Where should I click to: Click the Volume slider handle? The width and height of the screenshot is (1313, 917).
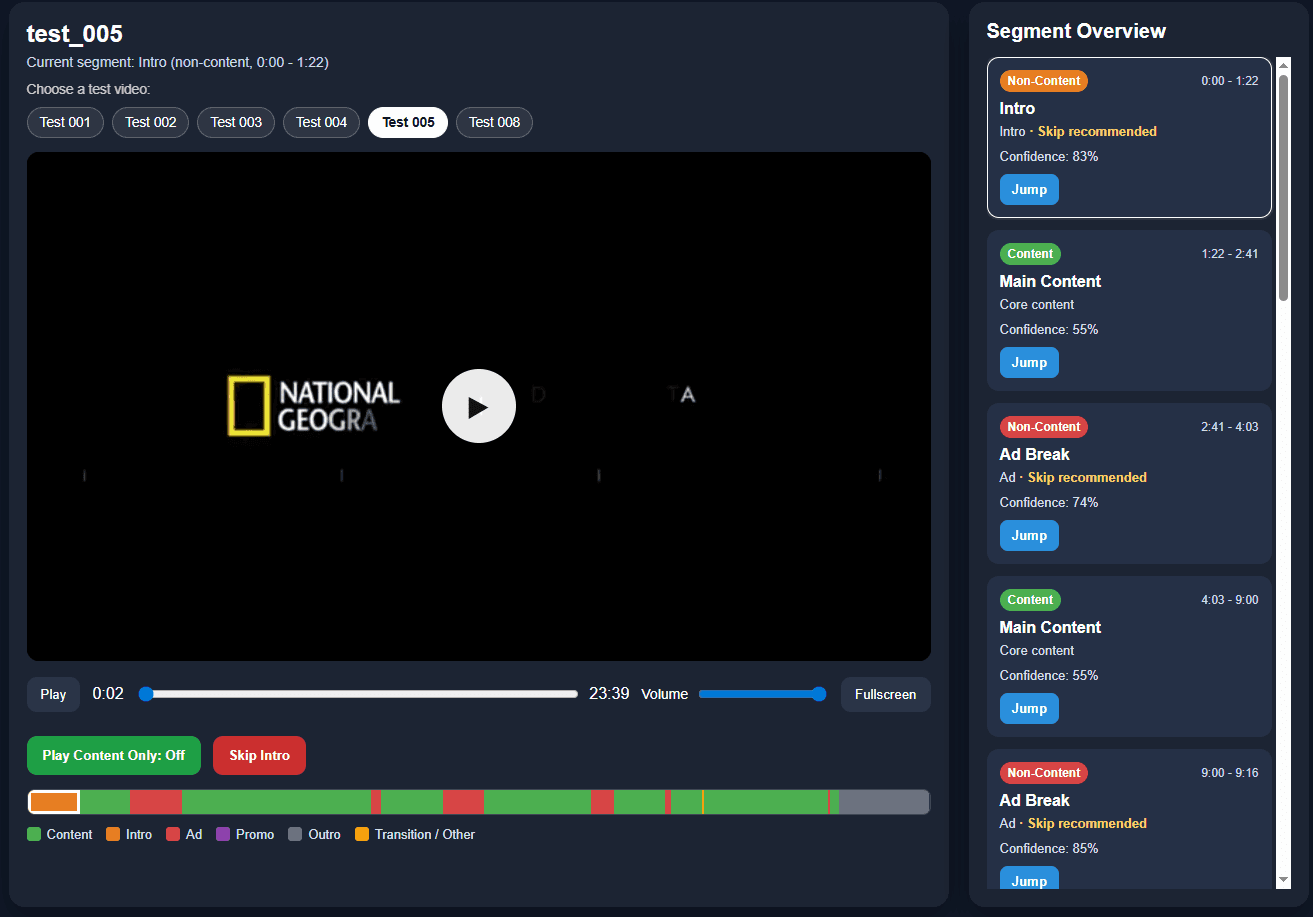[819, 694]
